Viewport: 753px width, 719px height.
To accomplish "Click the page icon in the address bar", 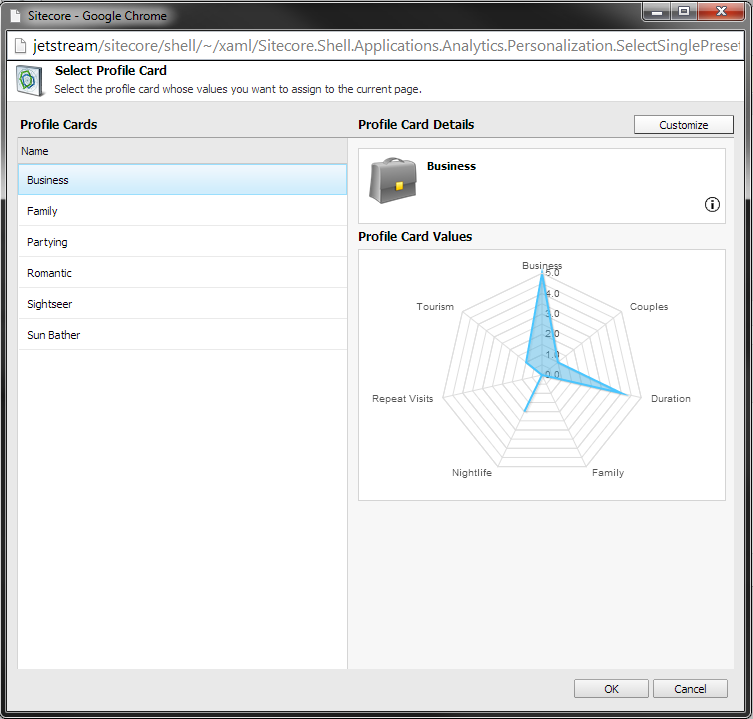I will click(x=20, y=46).
